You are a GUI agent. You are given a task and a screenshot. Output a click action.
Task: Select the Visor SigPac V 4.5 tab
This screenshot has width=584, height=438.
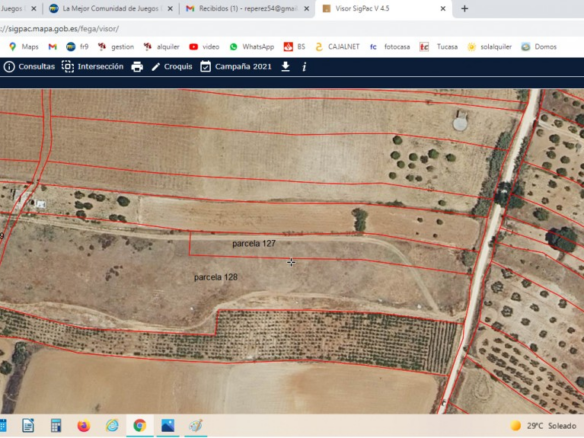pos(384,9)
